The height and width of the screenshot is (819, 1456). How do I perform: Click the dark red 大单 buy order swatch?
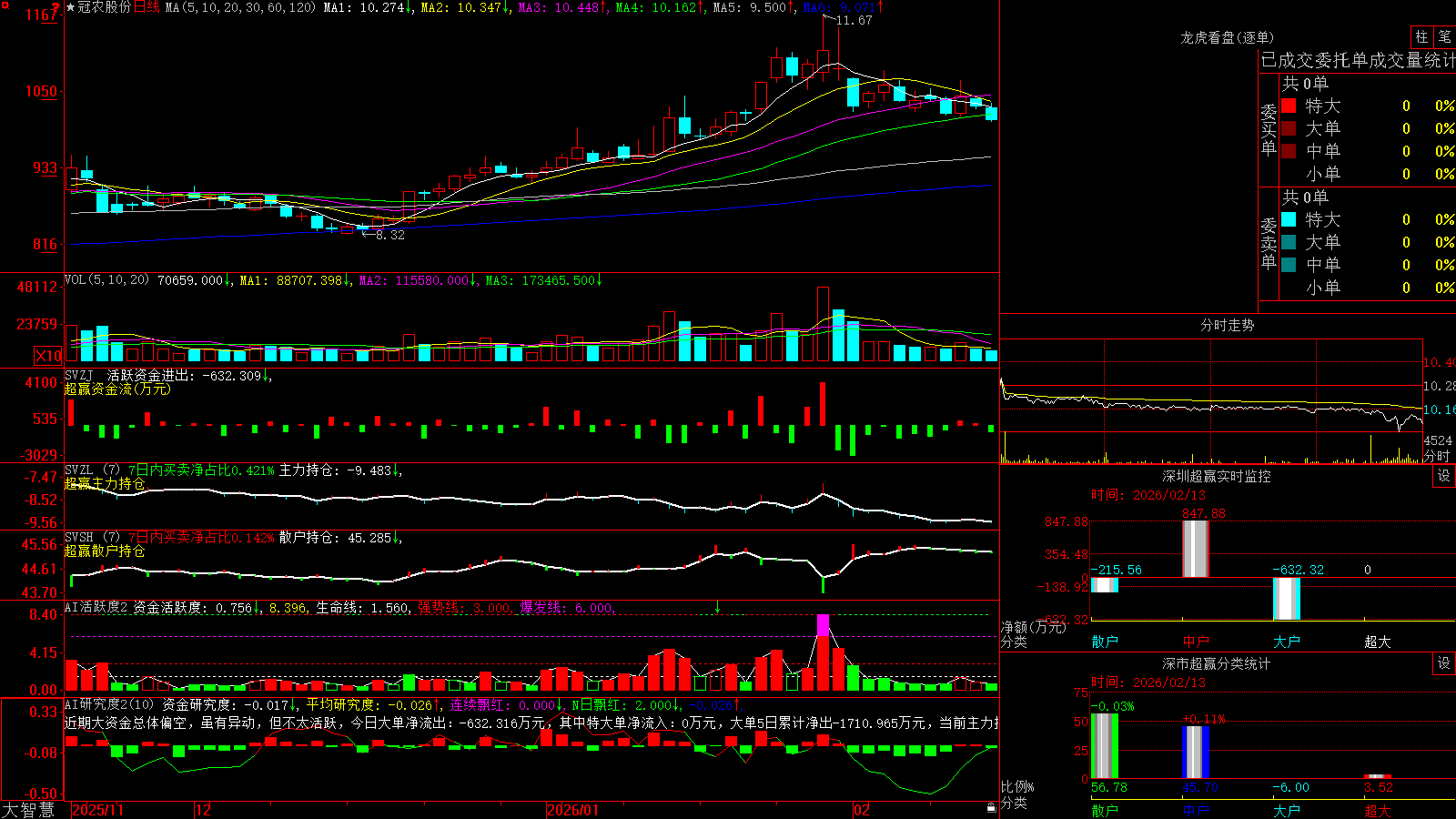(x=1289, y=128)
